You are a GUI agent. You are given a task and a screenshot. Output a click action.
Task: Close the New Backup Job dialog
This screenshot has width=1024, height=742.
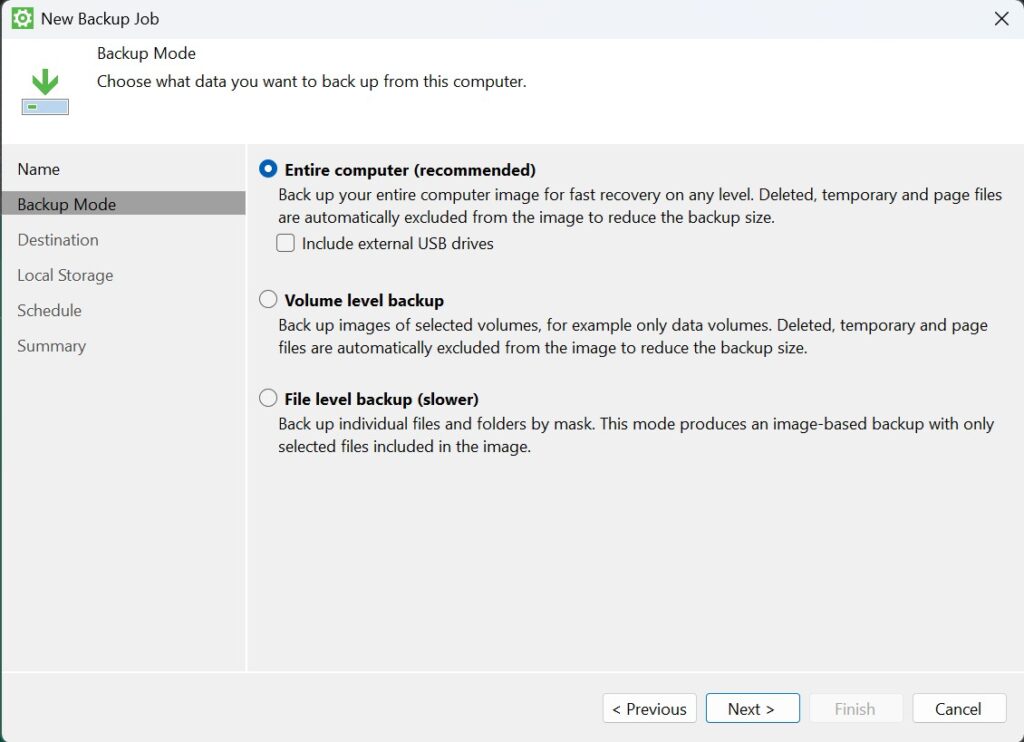1002,18
